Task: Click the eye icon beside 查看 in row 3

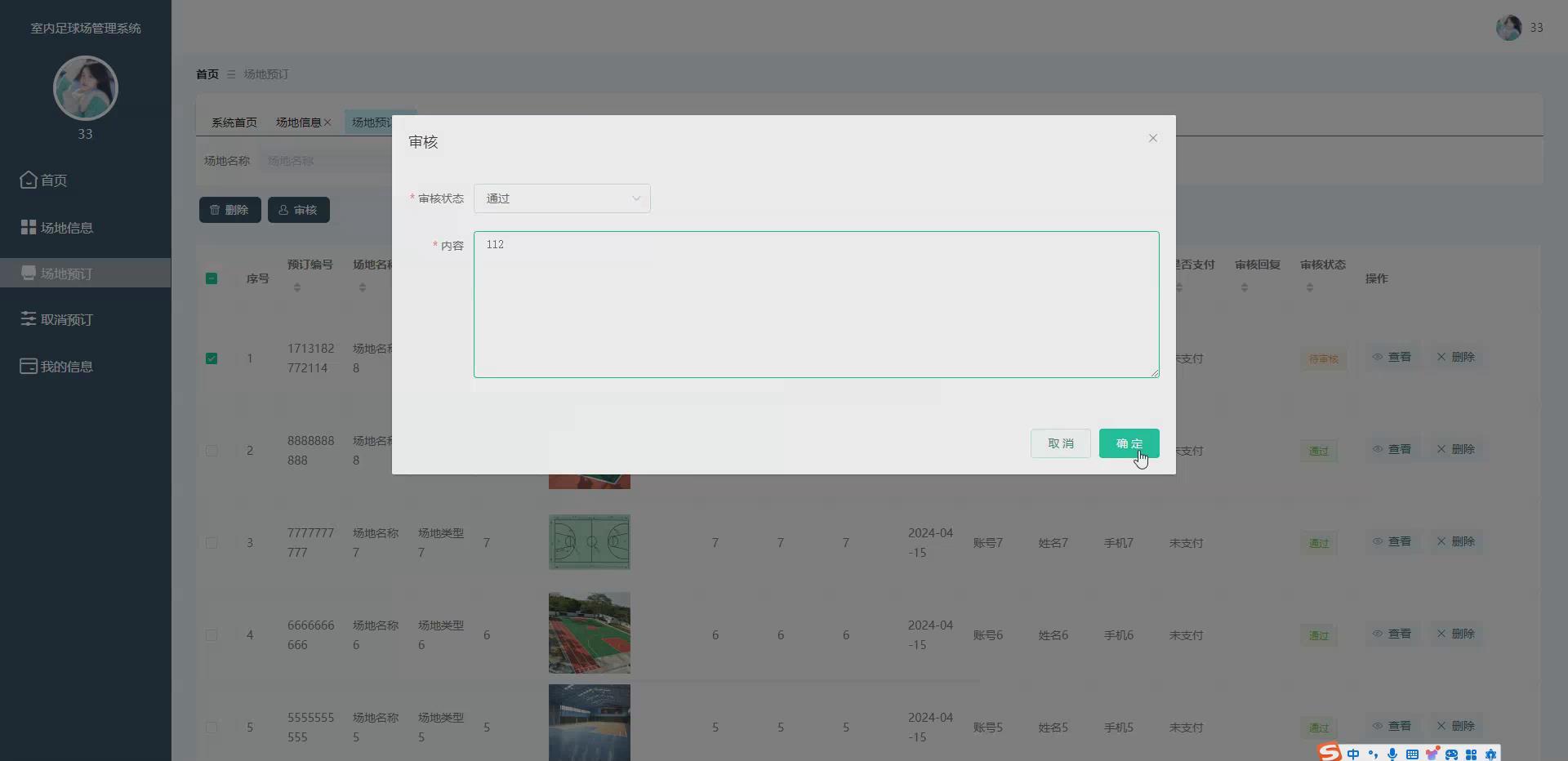Action: pos(1379,541)
